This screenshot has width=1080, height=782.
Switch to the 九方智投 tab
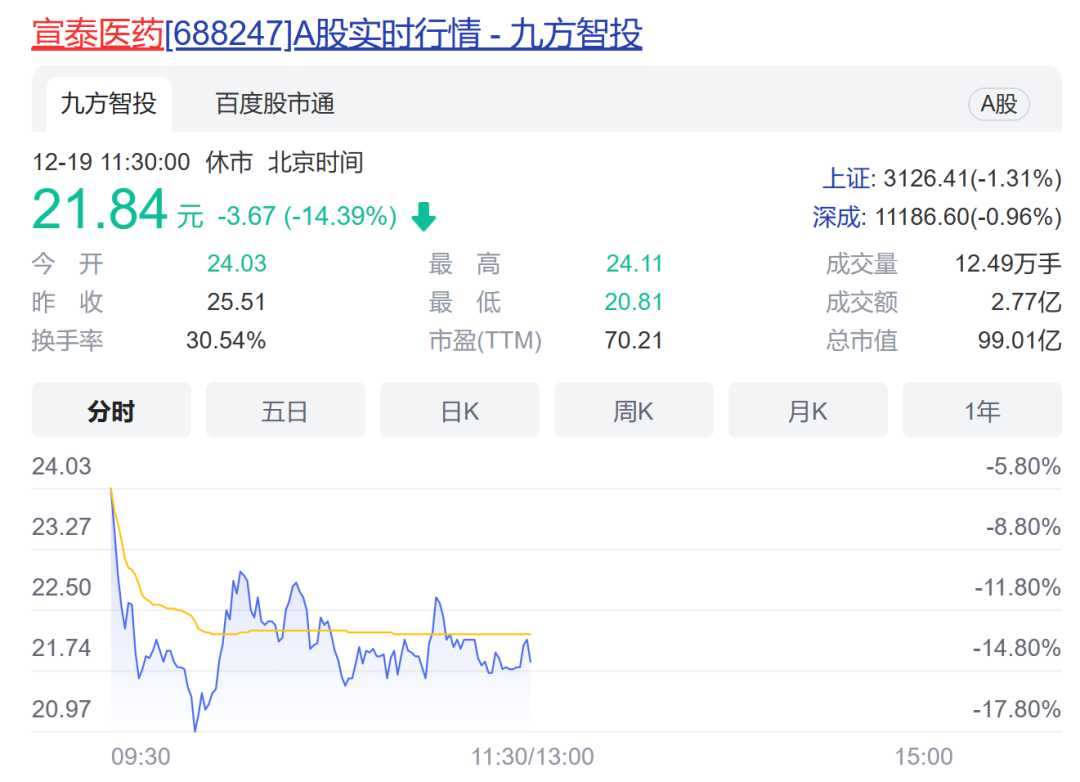109,104
